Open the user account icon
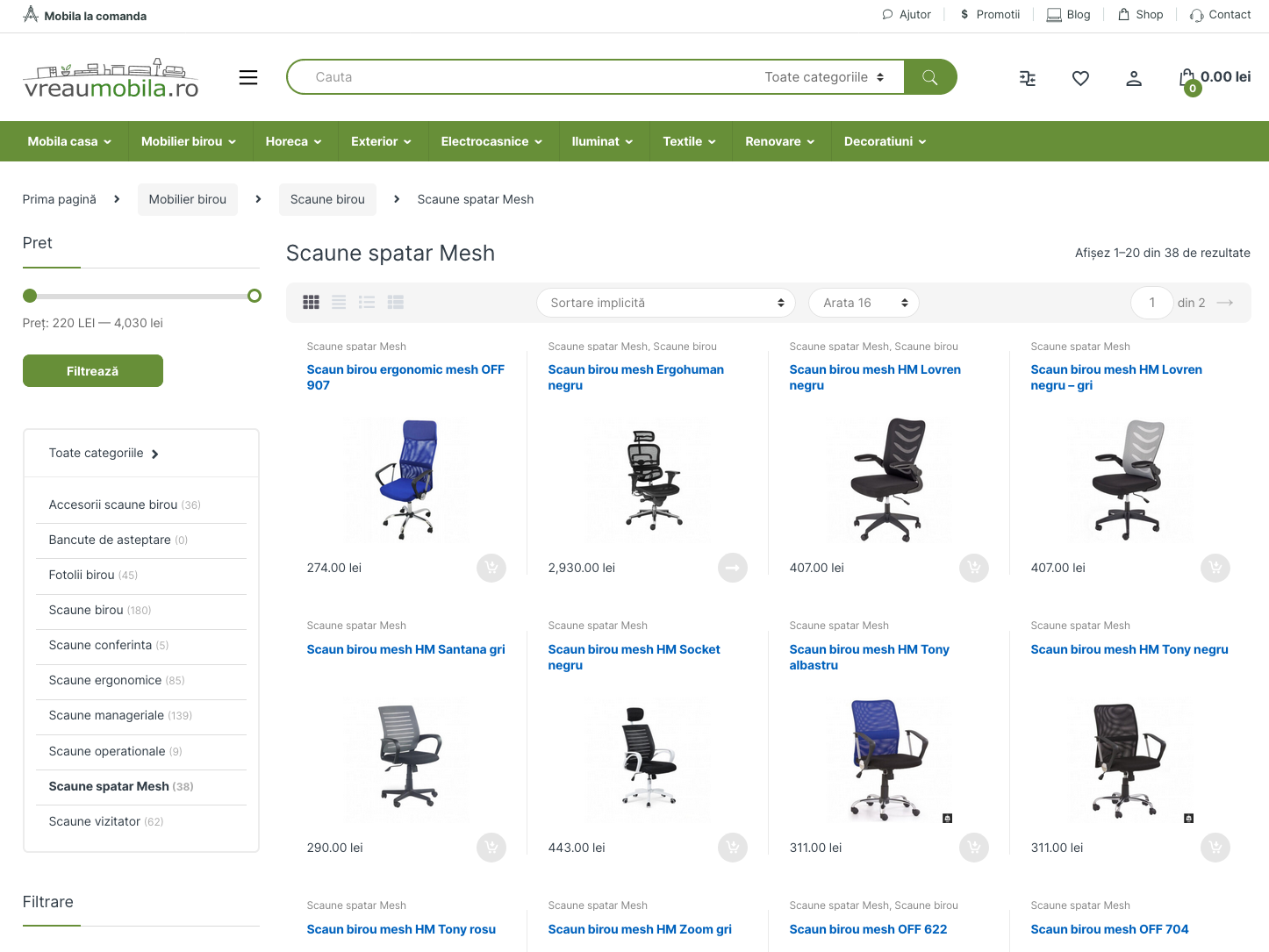This screenshot has width=1269, height=952. [x=1134, y=78]
